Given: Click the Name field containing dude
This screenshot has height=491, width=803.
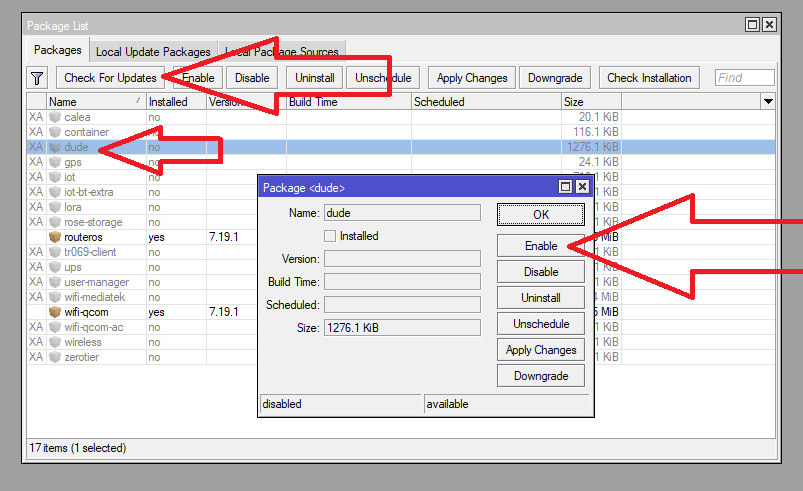Looking at the screenshot, I should [x=402, y=213].
